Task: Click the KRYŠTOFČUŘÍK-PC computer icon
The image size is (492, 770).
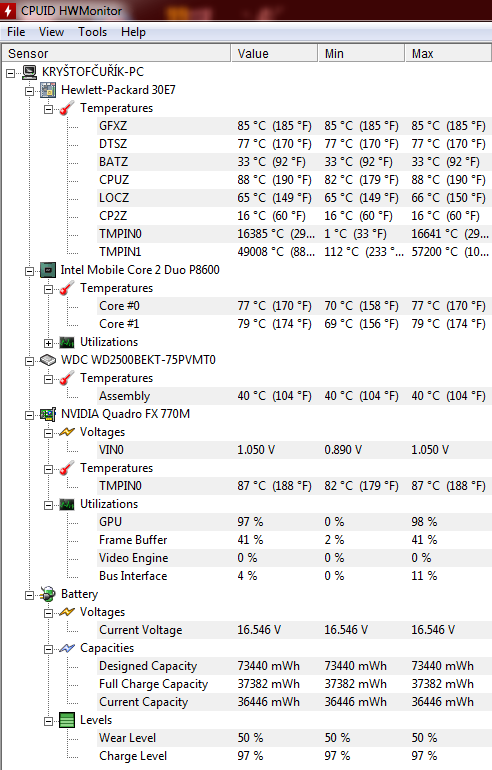Action: [29, 72]
